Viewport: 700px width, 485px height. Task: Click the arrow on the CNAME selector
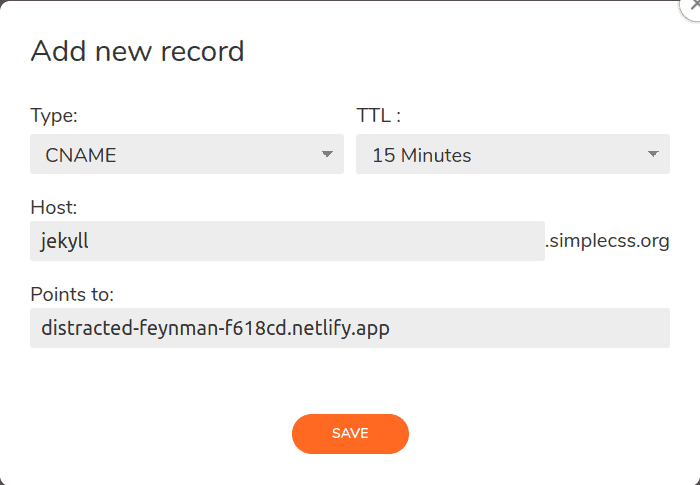(327, 154)
